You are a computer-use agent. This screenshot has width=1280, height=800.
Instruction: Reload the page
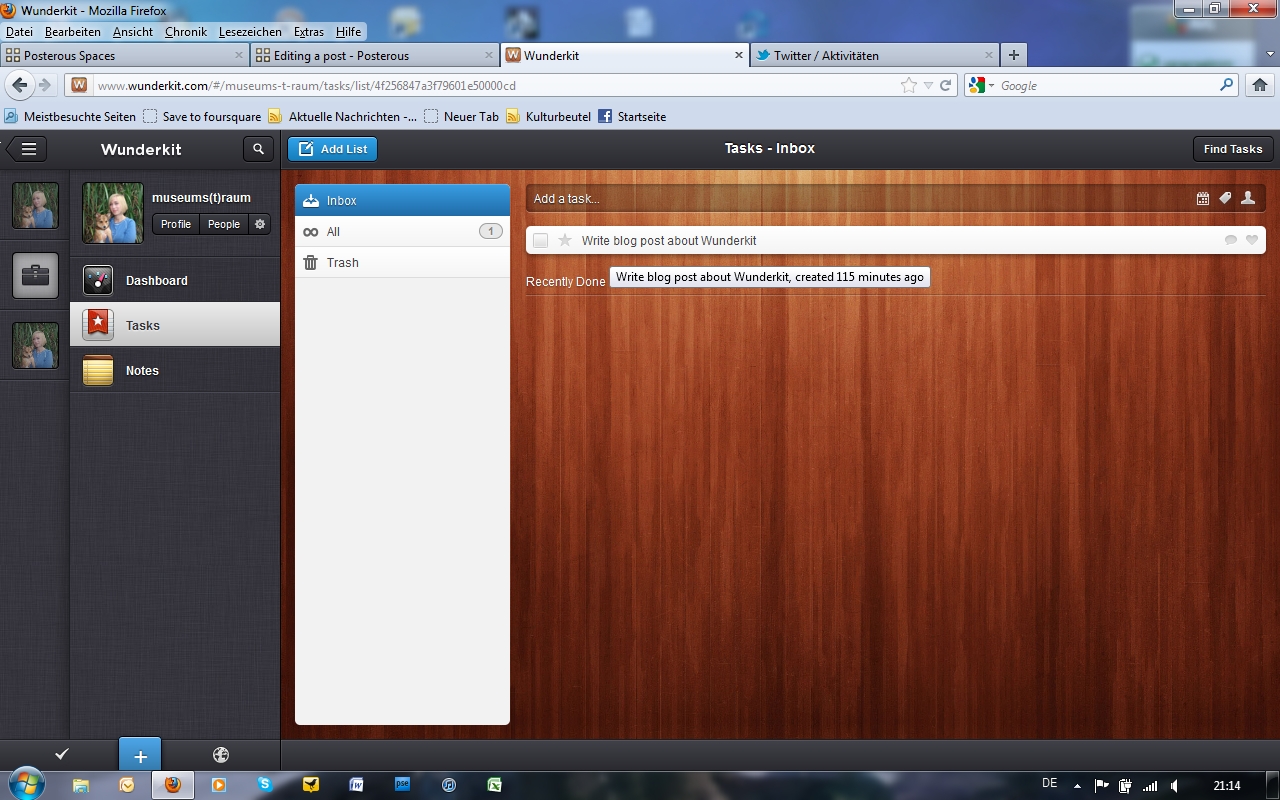coord(945,86)
